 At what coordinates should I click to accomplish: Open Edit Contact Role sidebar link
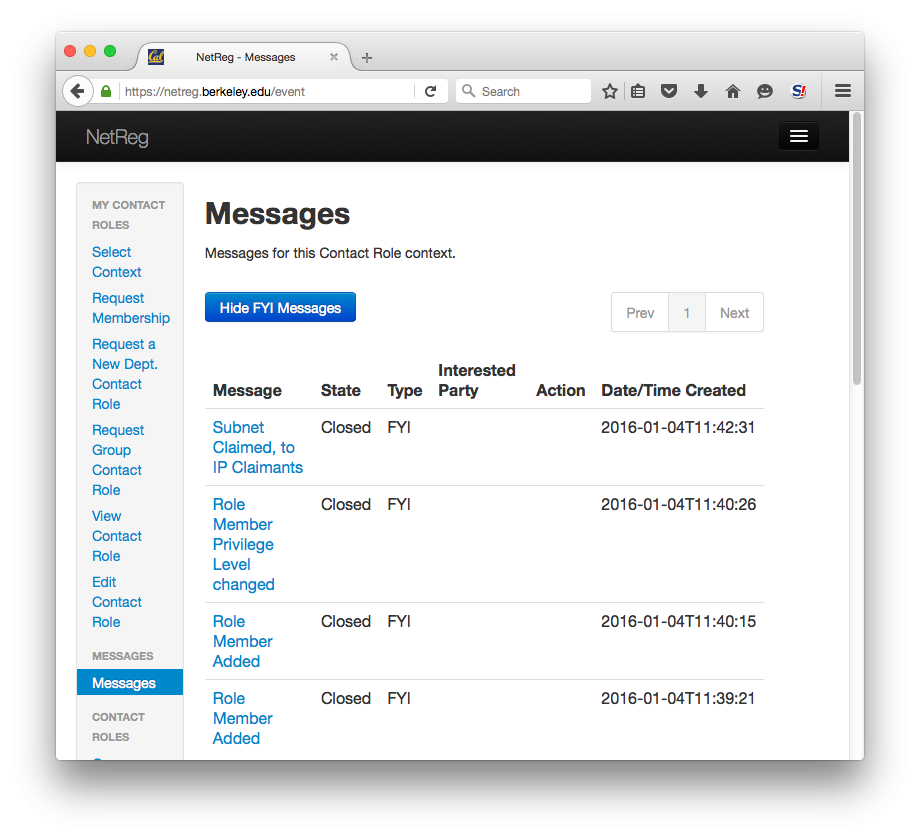coord(117,602)
